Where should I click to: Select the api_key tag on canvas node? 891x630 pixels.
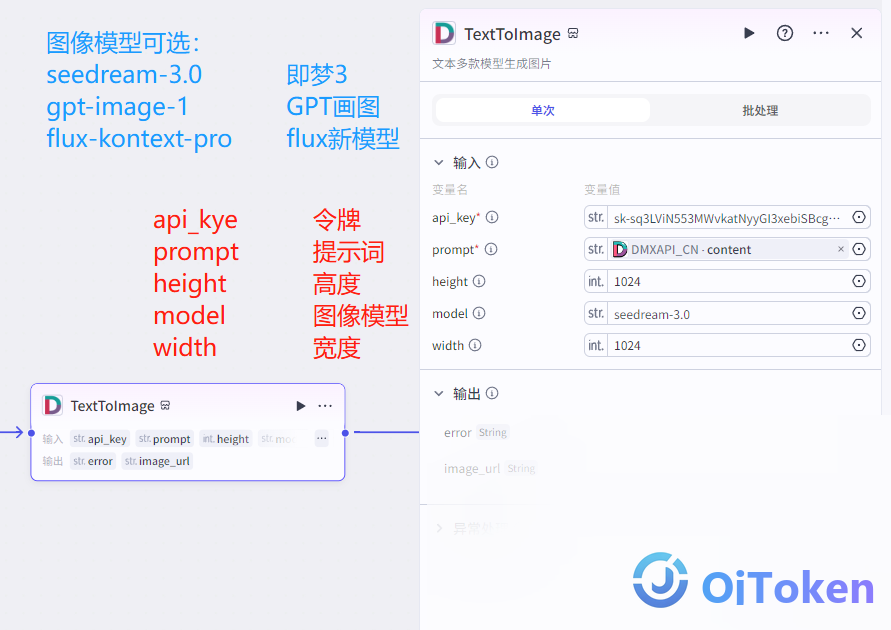point(100,439)
